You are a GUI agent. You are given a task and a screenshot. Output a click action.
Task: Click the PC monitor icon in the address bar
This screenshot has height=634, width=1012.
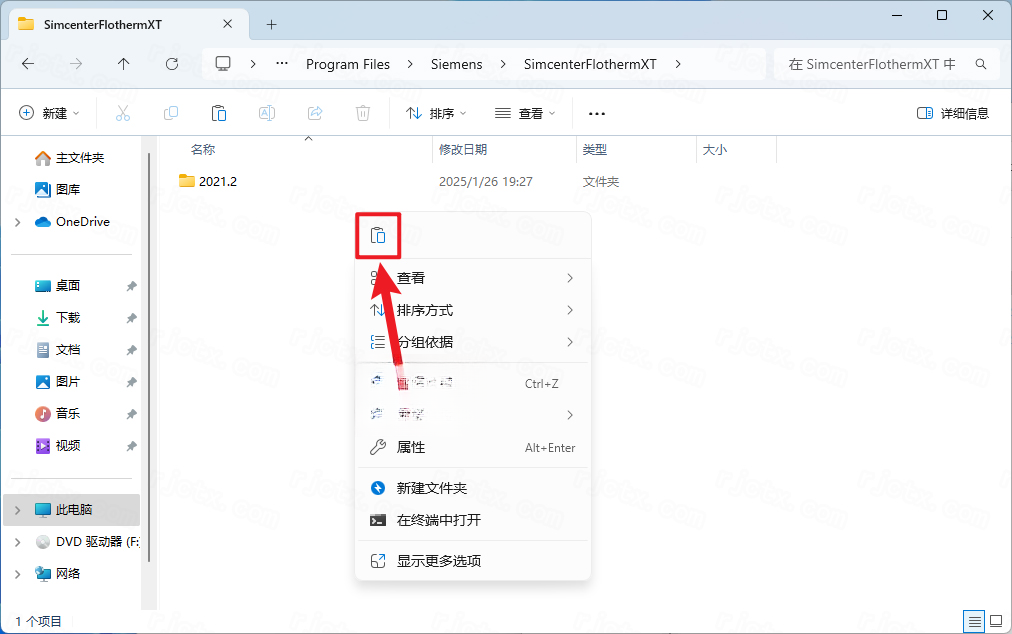[x=223, y=63]
